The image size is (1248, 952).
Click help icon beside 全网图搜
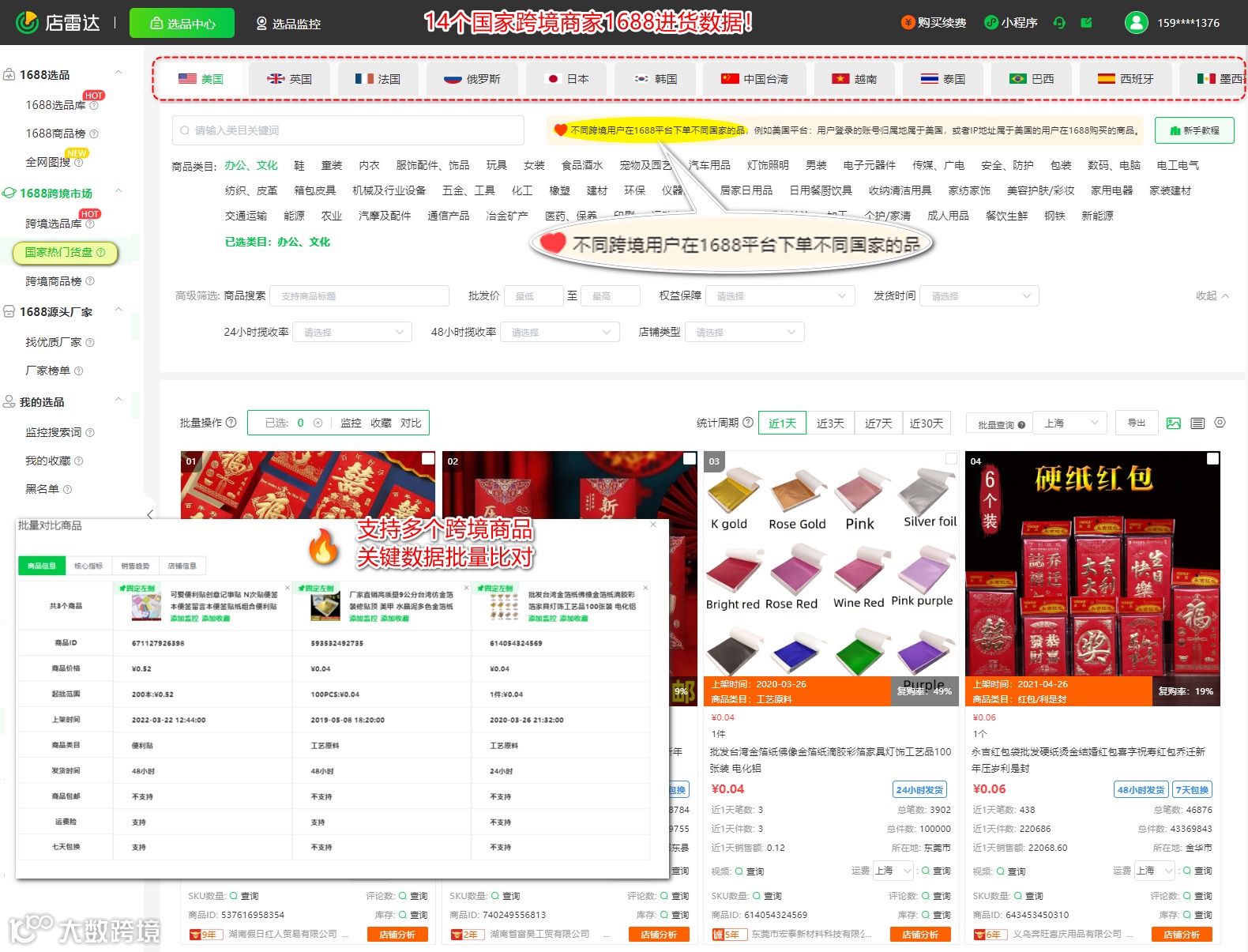[78, 162]
